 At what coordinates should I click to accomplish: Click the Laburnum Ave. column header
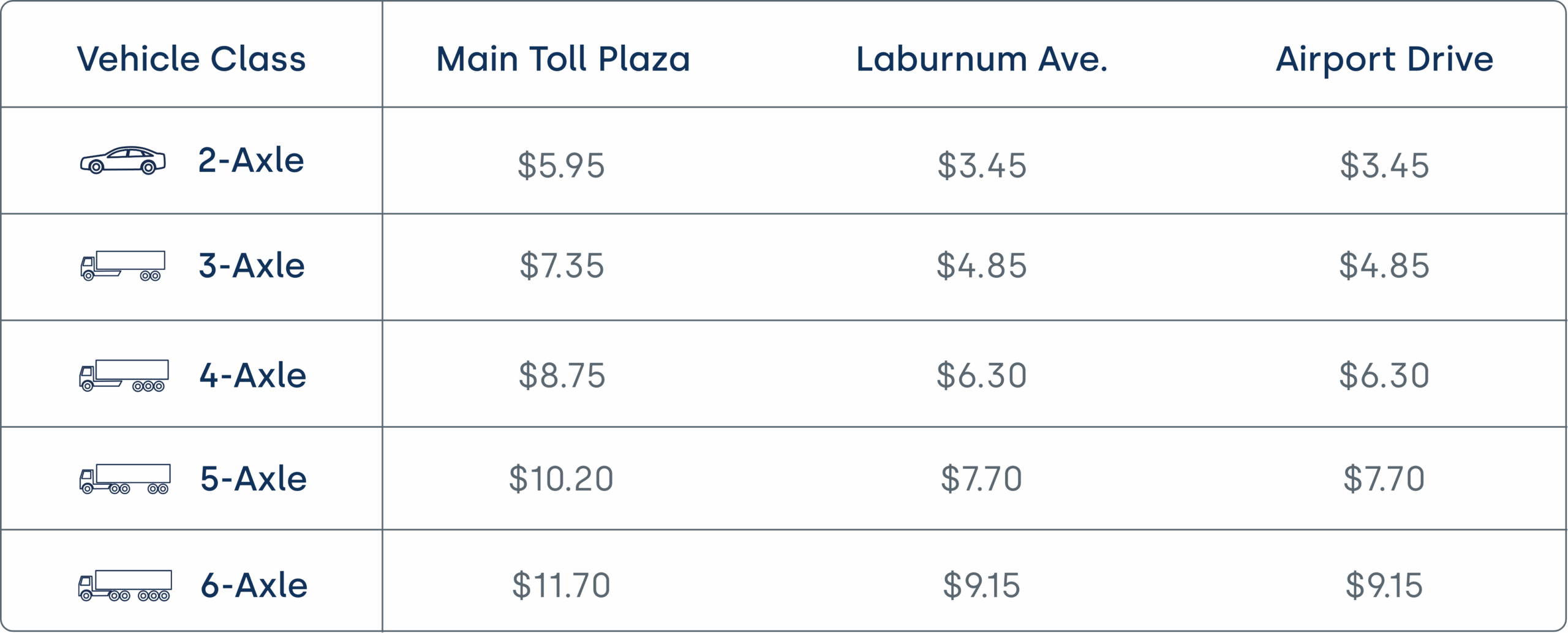982,59
